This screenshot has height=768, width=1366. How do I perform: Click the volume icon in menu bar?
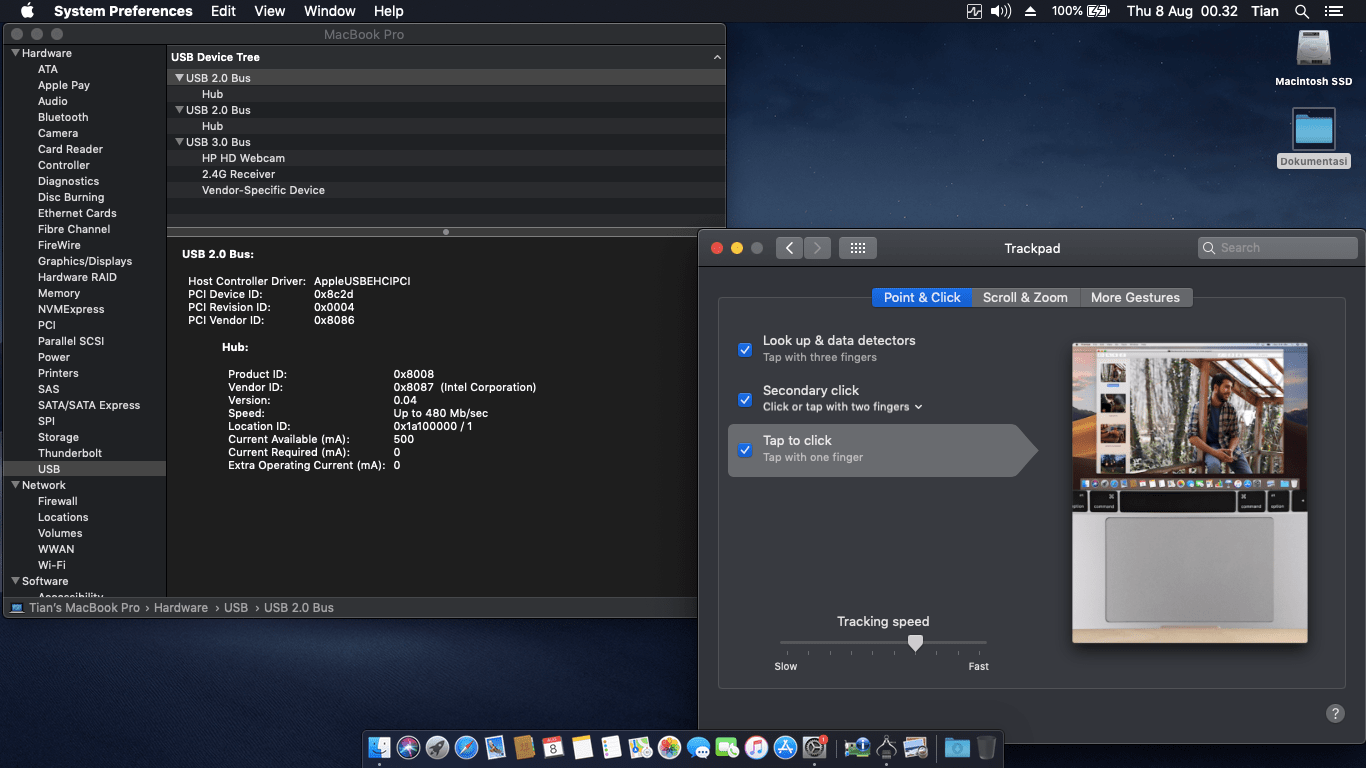pyautogui.click(x=1001, y=11)
